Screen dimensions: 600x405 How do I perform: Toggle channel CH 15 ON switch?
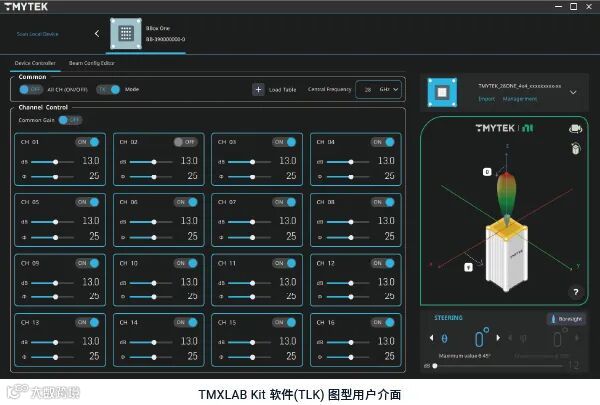pos(284,323)
